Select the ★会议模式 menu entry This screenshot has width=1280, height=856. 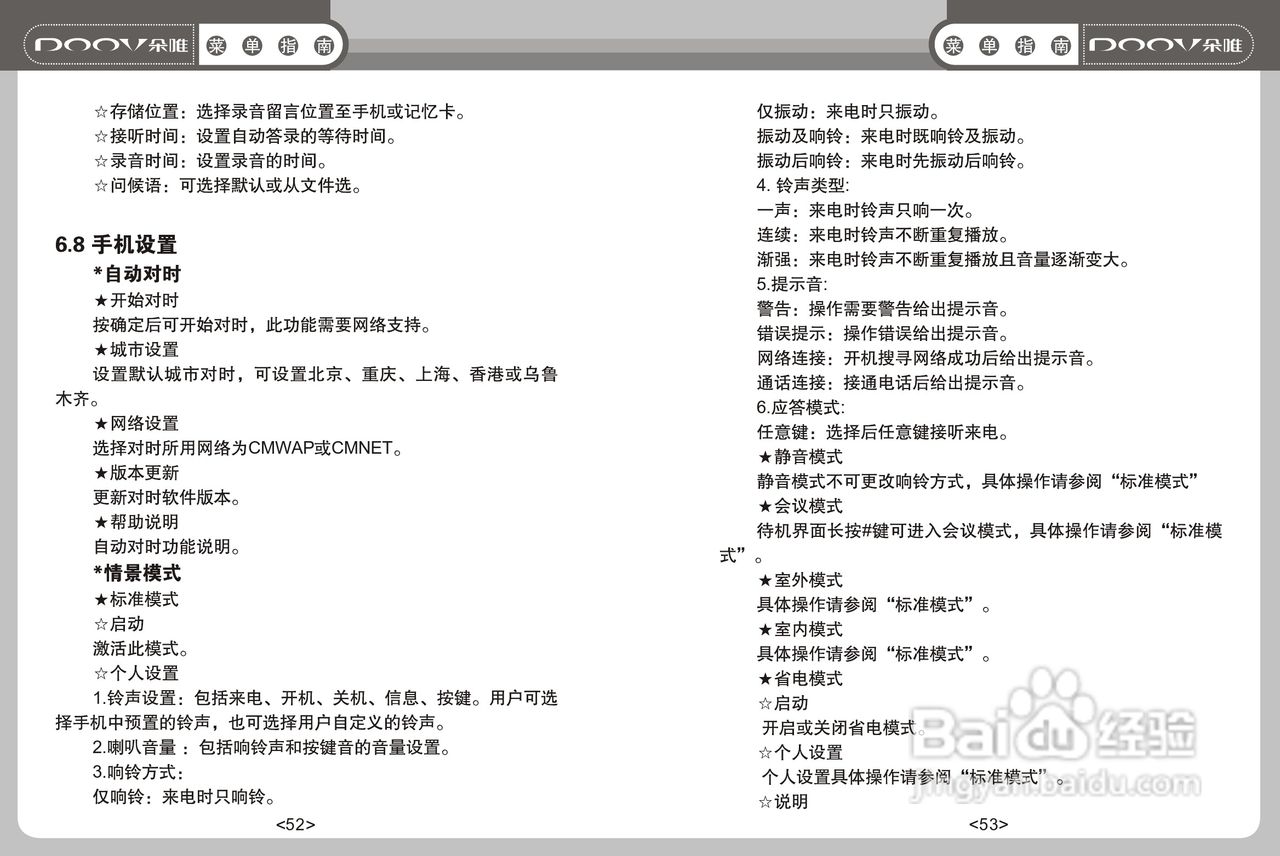coord(800,506)
